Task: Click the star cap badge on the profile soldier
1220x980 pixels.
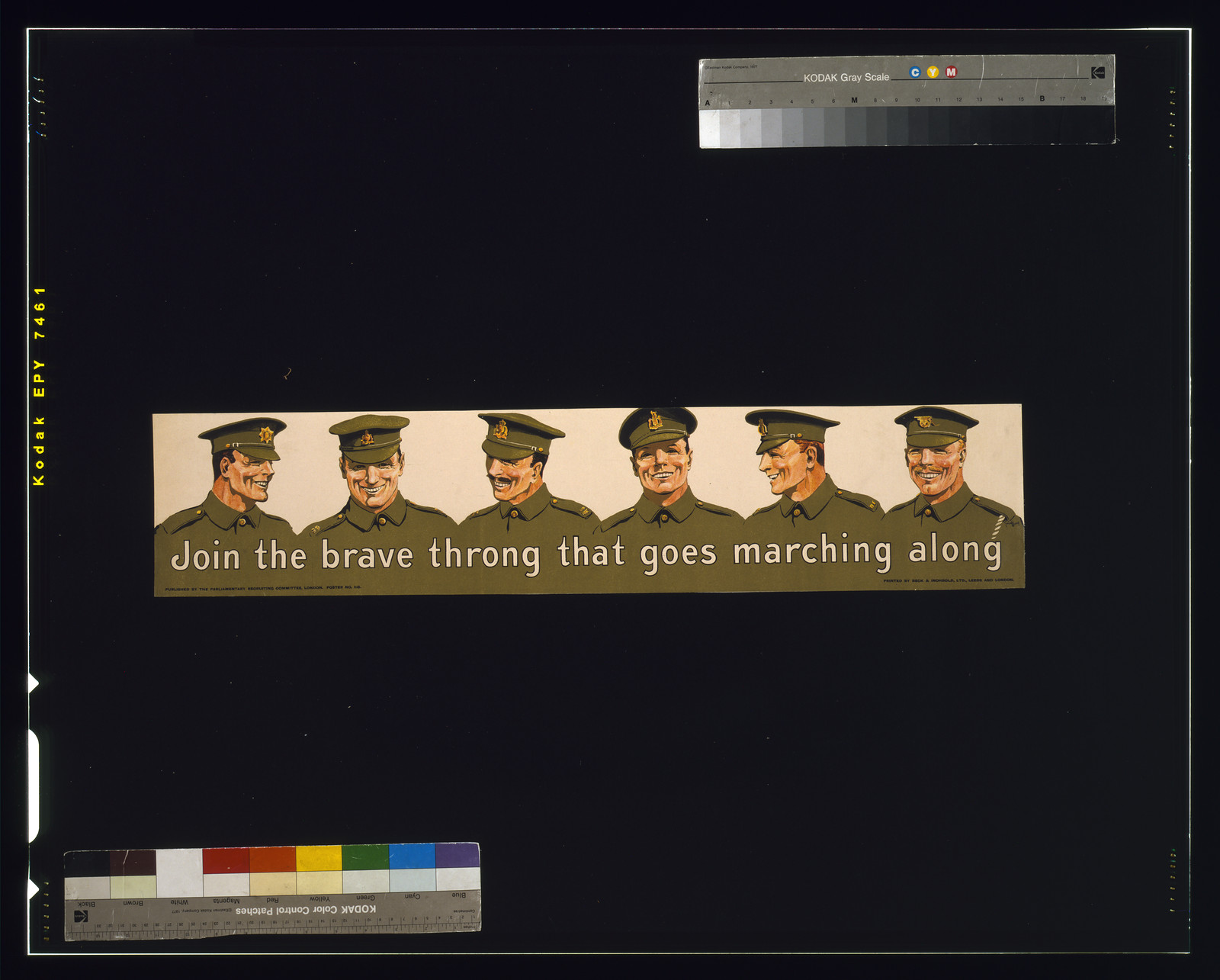Action: [266, 435]
